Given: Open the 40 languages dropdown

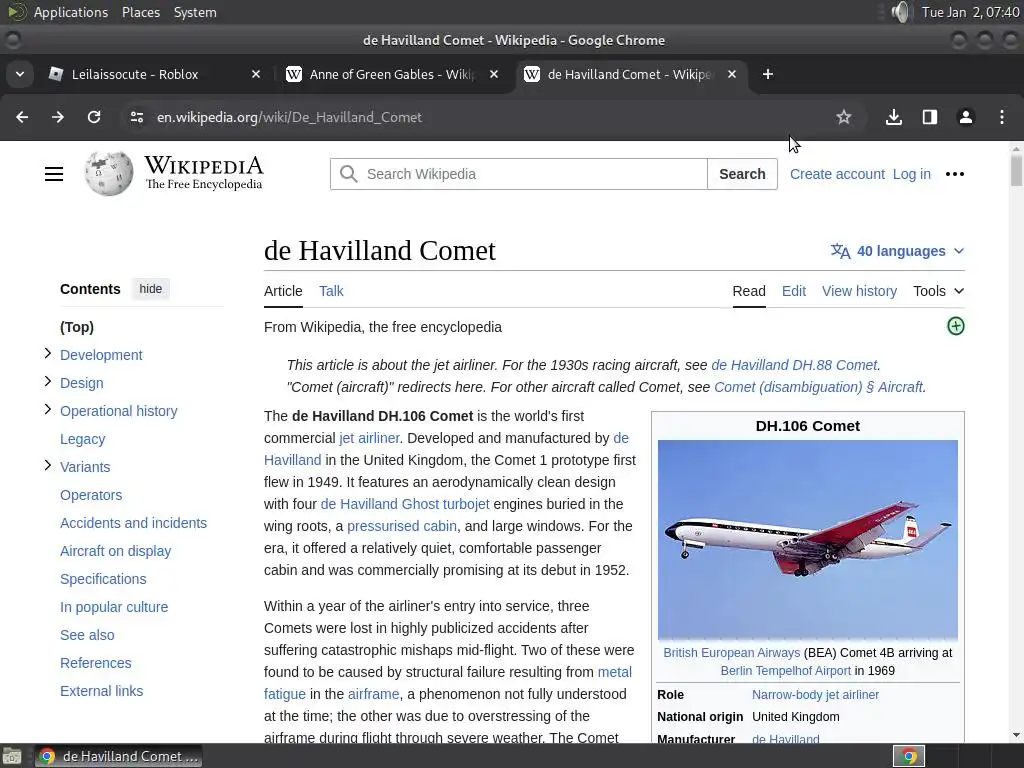Looking at the screenshot, I should click(898, 251).
